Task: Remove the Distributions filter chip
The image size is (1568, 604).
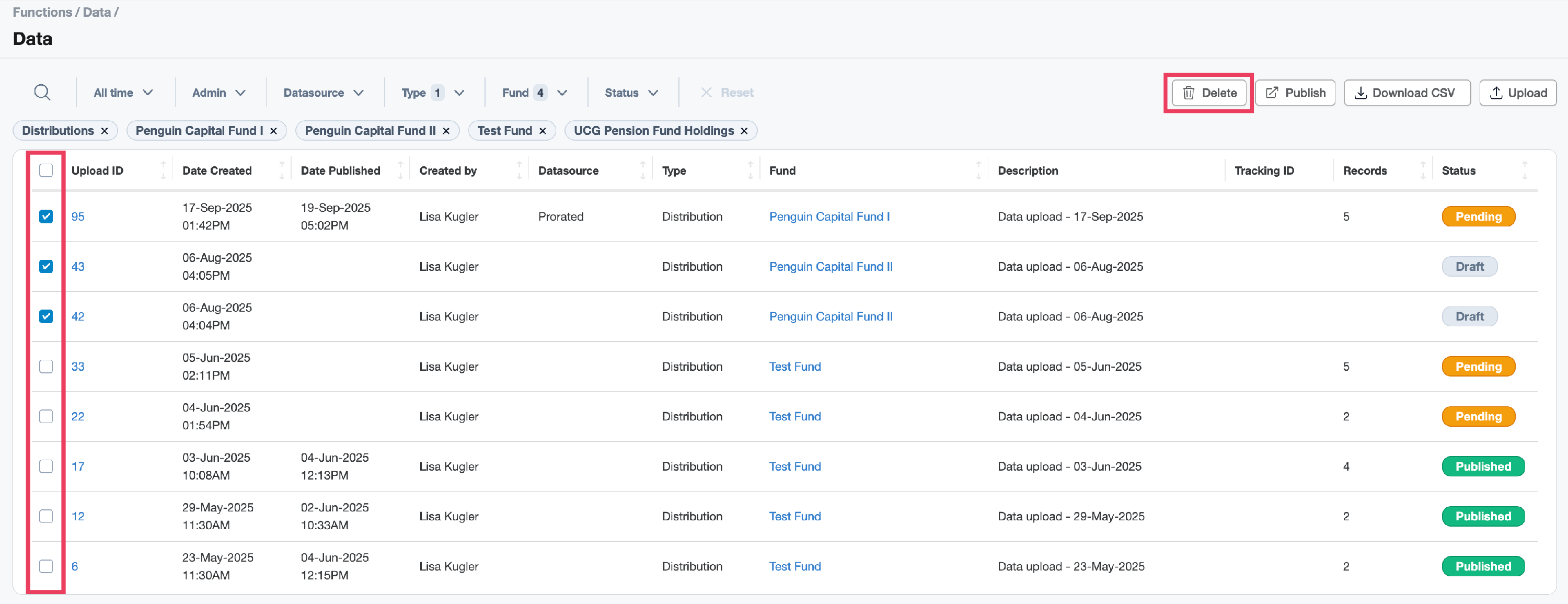Action: pos(105,131)
